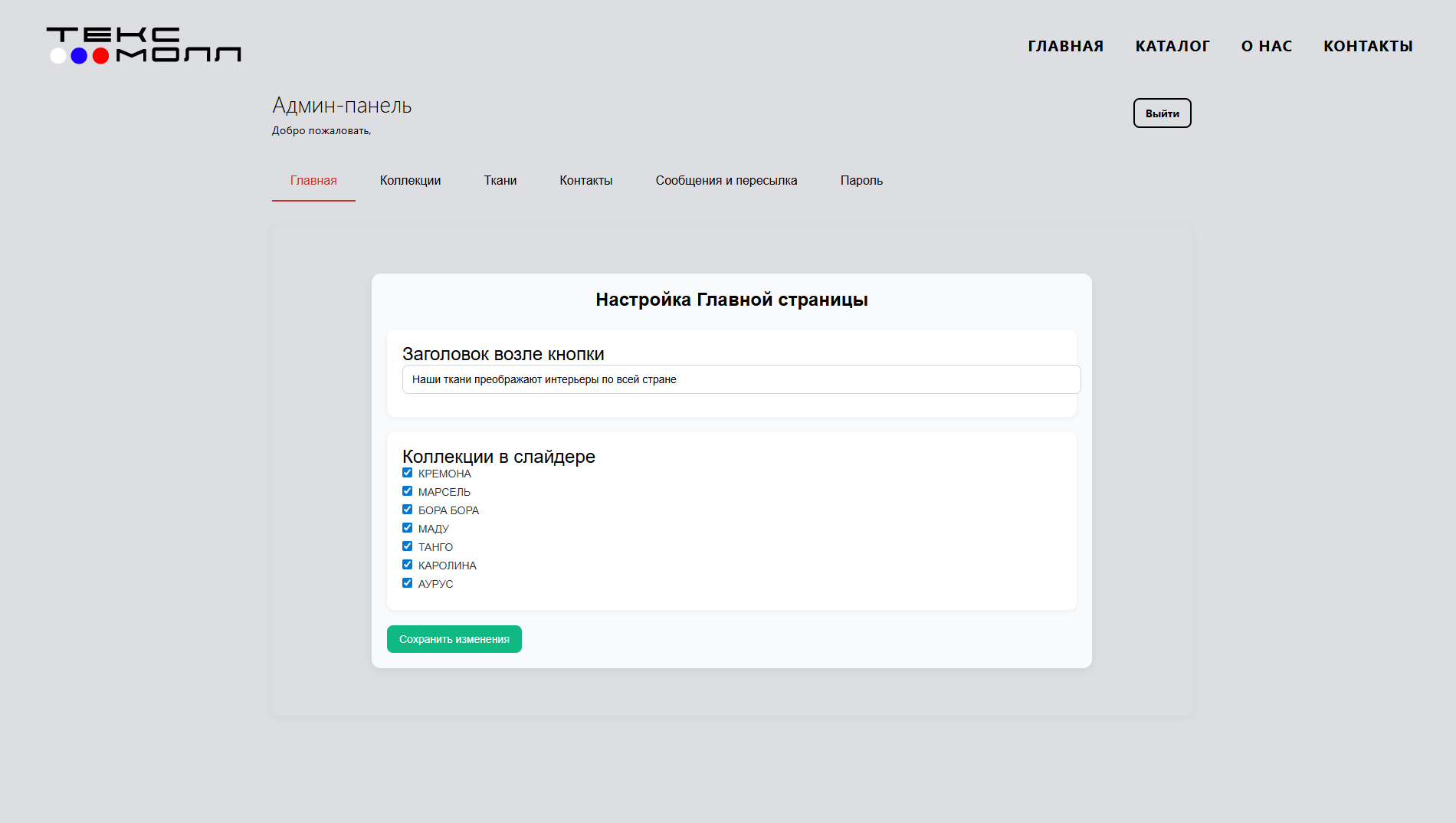Click the blue dot in the logo
This screenshot has width=1456, height=823.
(x=79, y=55)
